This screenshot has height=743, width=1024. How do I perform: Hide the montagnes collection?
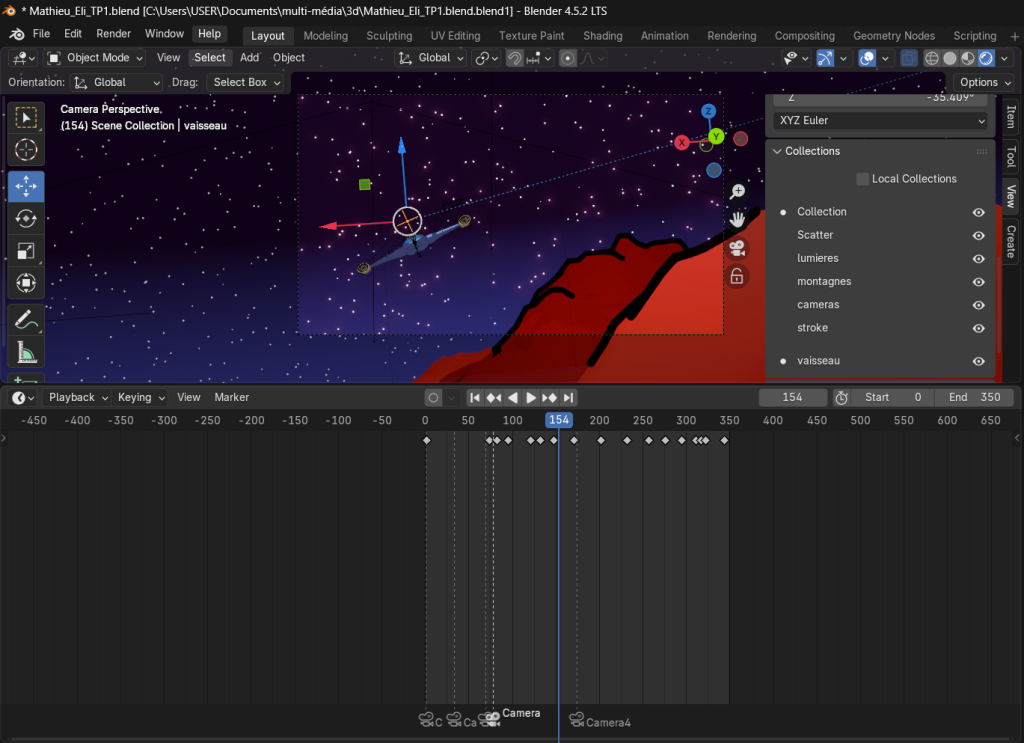tap(979, 282)
